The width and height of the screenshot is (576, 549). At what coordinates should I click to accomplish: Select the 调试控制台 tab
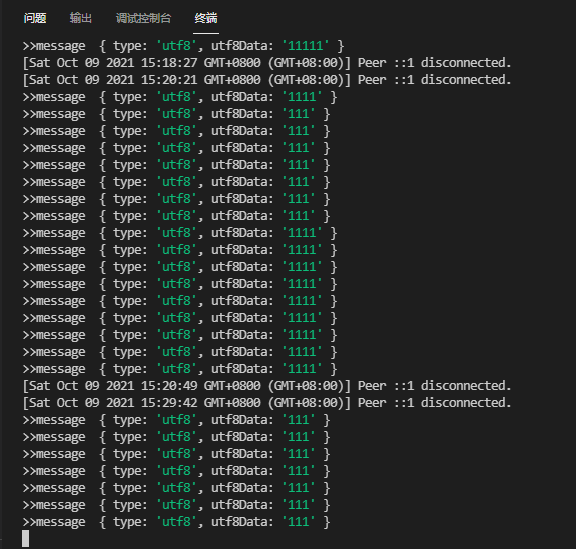143,18
